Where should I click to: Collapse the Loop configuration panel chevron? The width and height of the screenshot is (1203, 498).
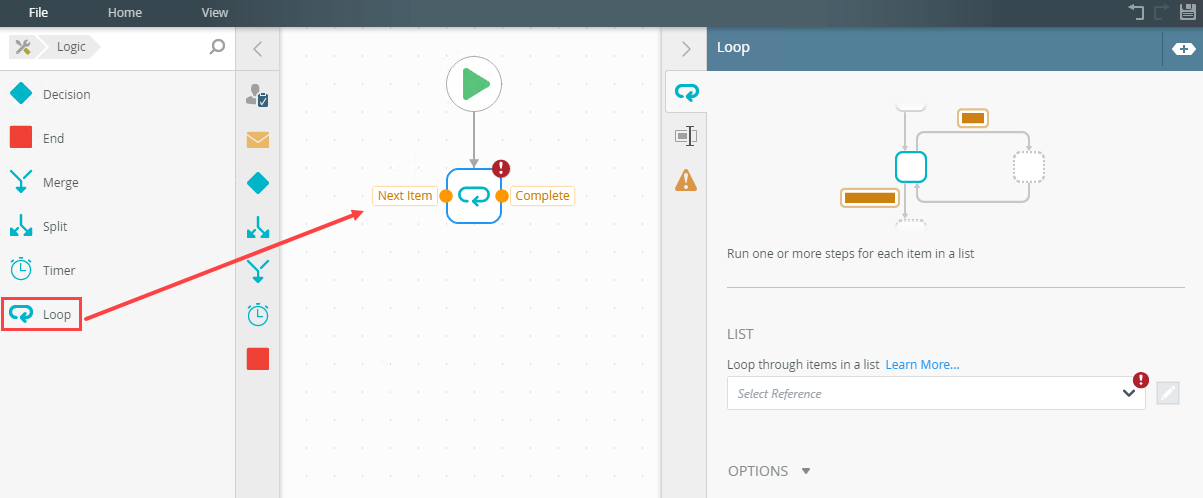(685, 48)
